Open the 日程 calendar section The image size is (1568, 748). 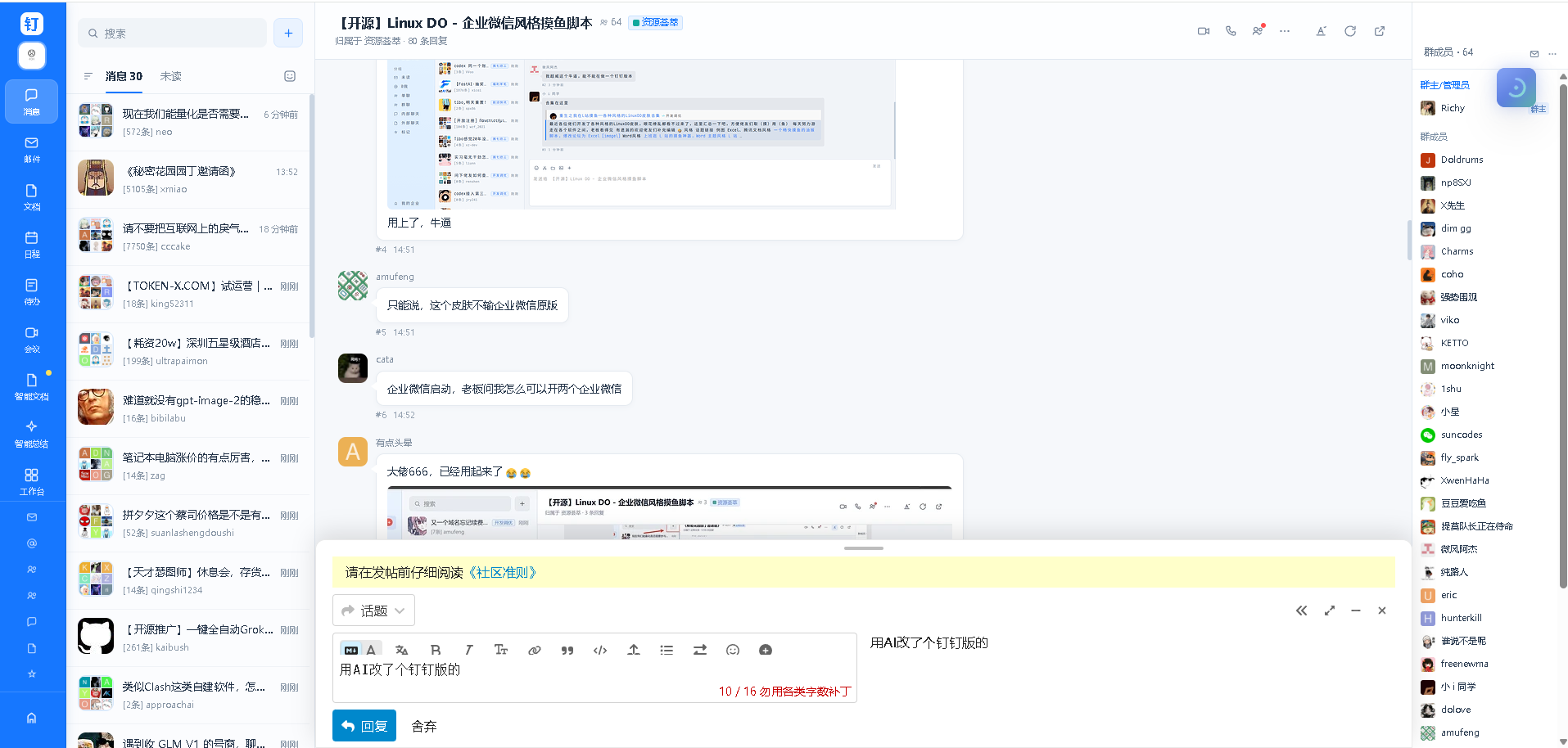click(x=31, y=244)
